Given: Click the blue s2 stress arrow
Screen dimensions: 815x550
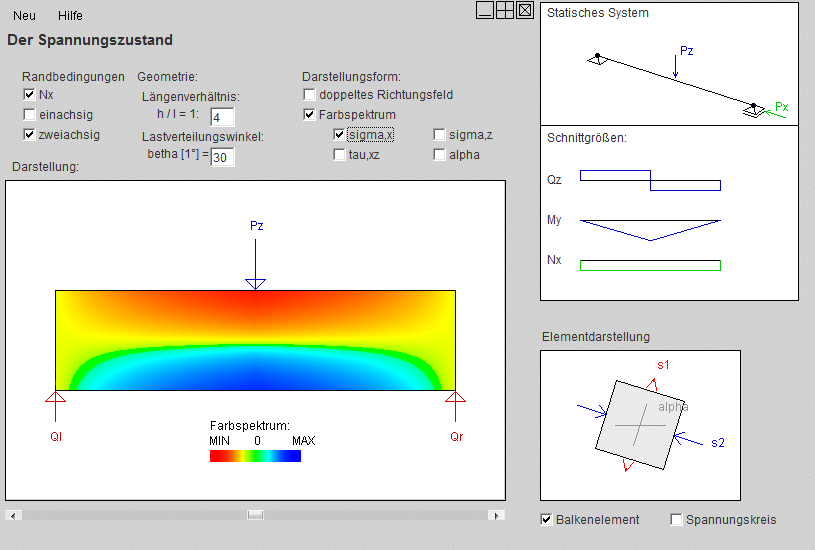Looking at the screenshot, I should 688,439.
